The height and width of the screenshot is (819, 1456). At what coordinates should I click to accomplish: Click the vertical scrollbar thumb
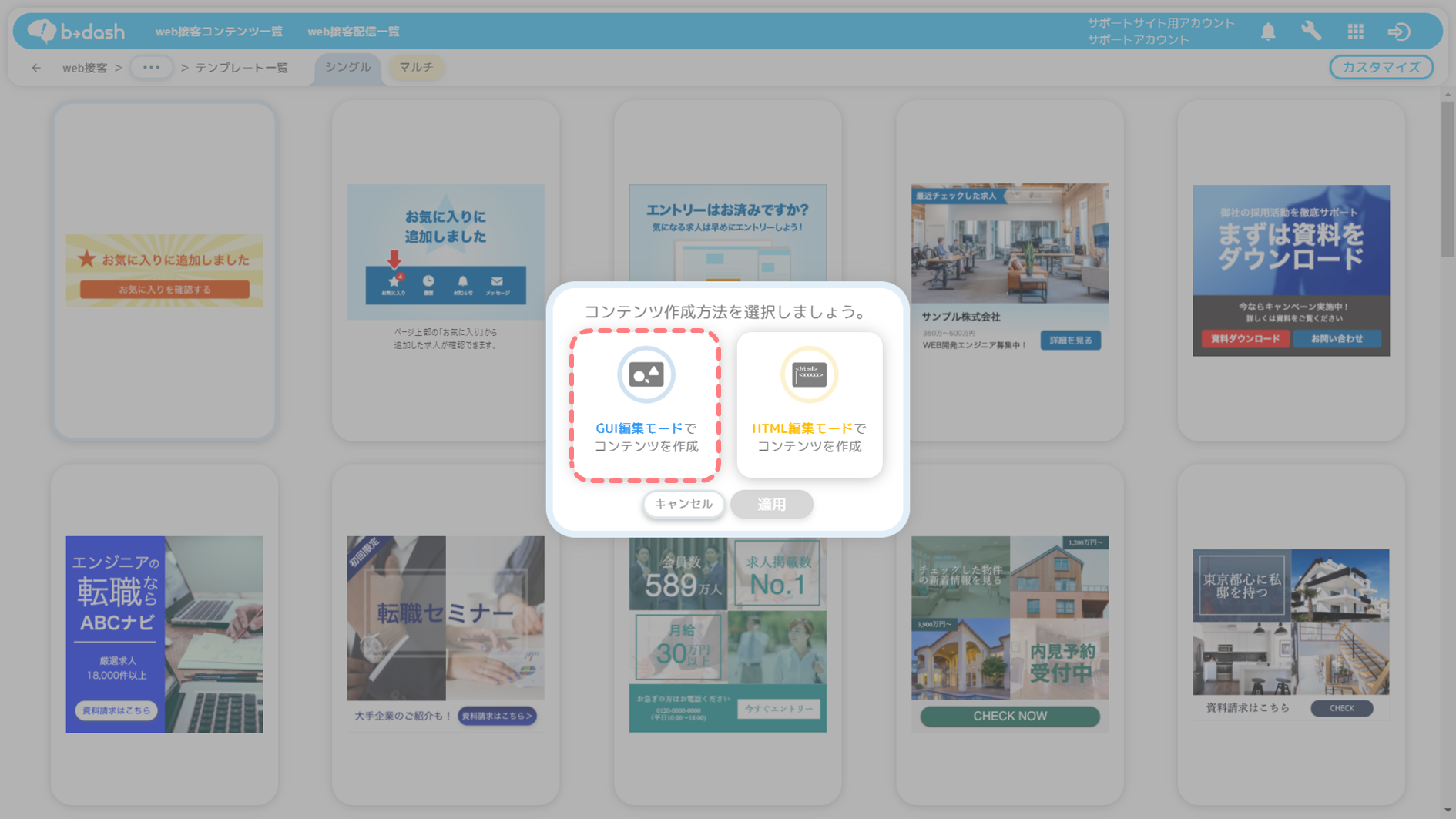(1448, 179)
